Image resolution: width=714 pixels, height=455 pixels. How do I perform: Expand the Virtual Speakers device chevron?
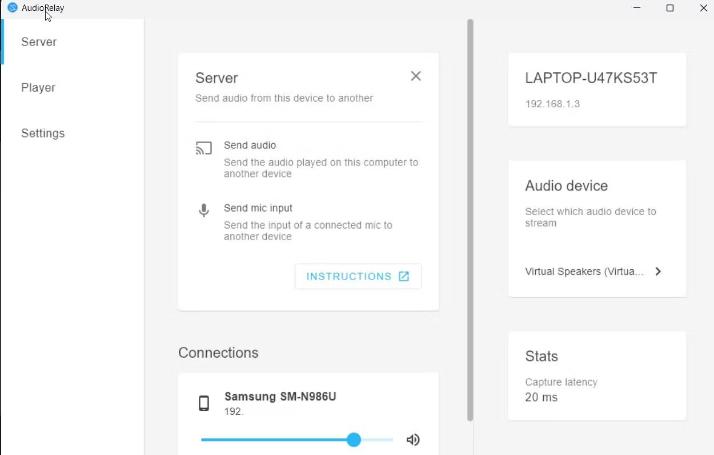[658, 271]
